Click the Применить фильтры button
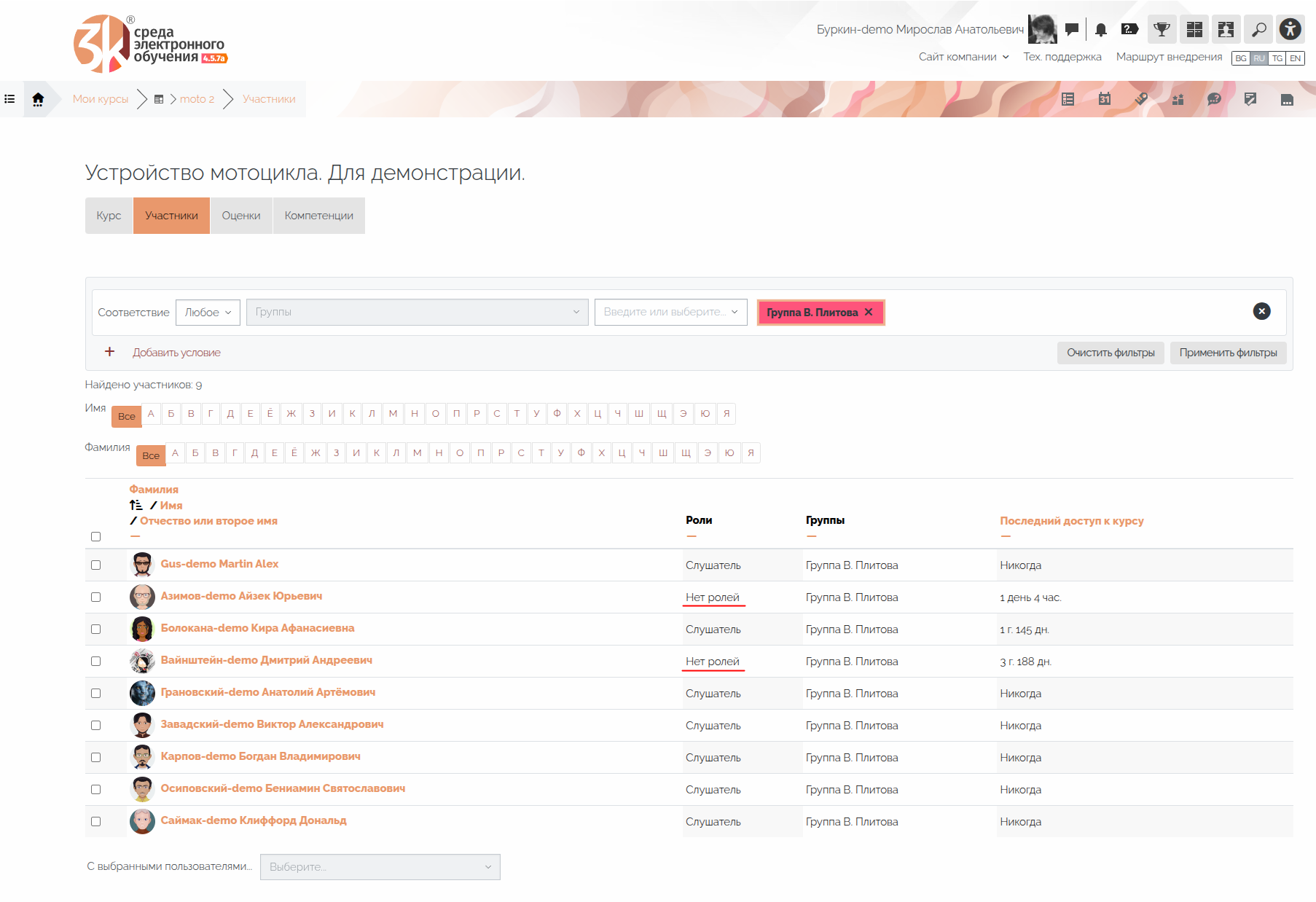 [1228, 353]
